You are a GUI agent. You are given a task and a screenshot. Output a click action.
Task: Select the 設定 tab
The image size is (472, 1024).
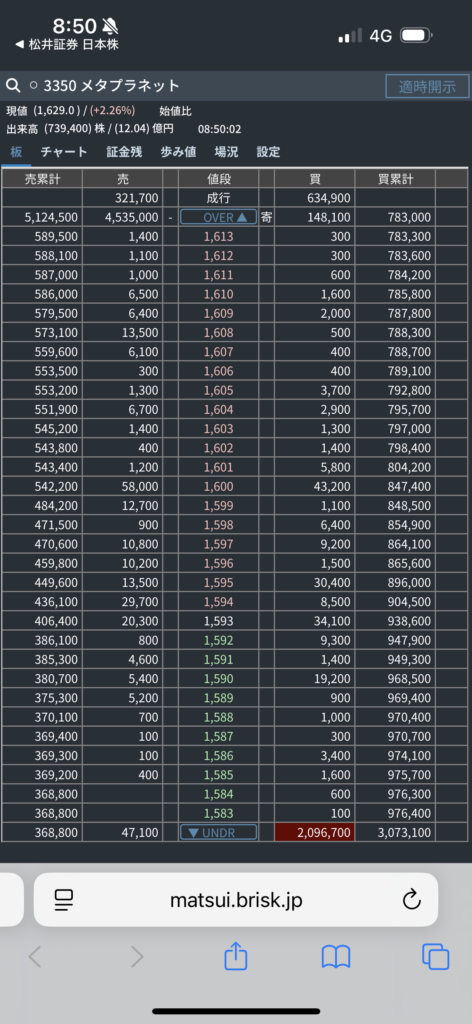[x=268, y=152]
